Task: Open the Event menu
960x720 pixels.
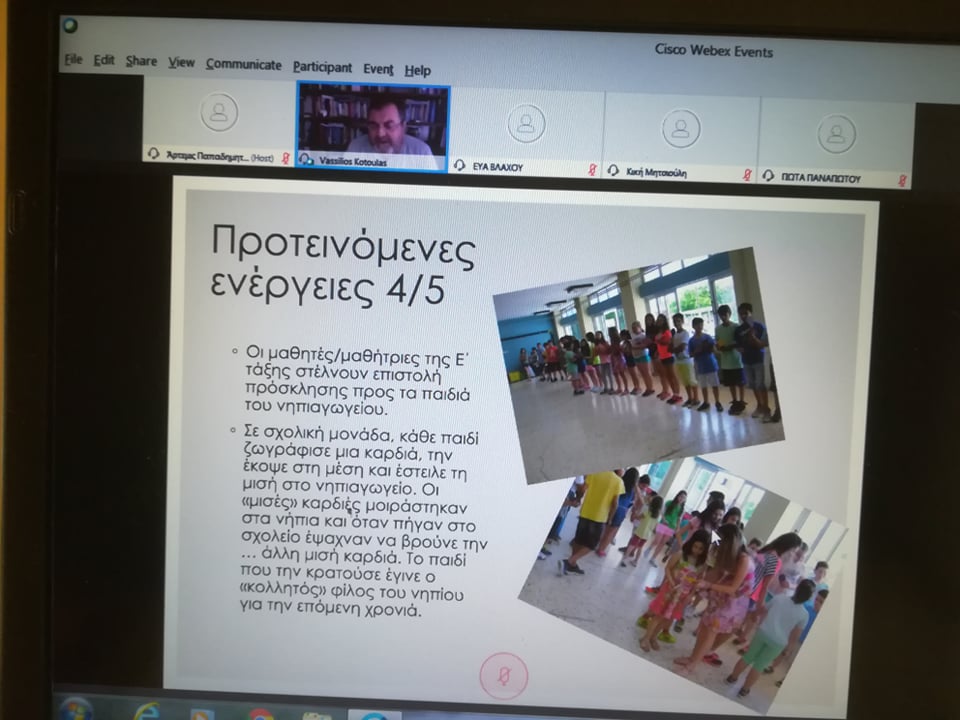Action: (x=378, y=69)
